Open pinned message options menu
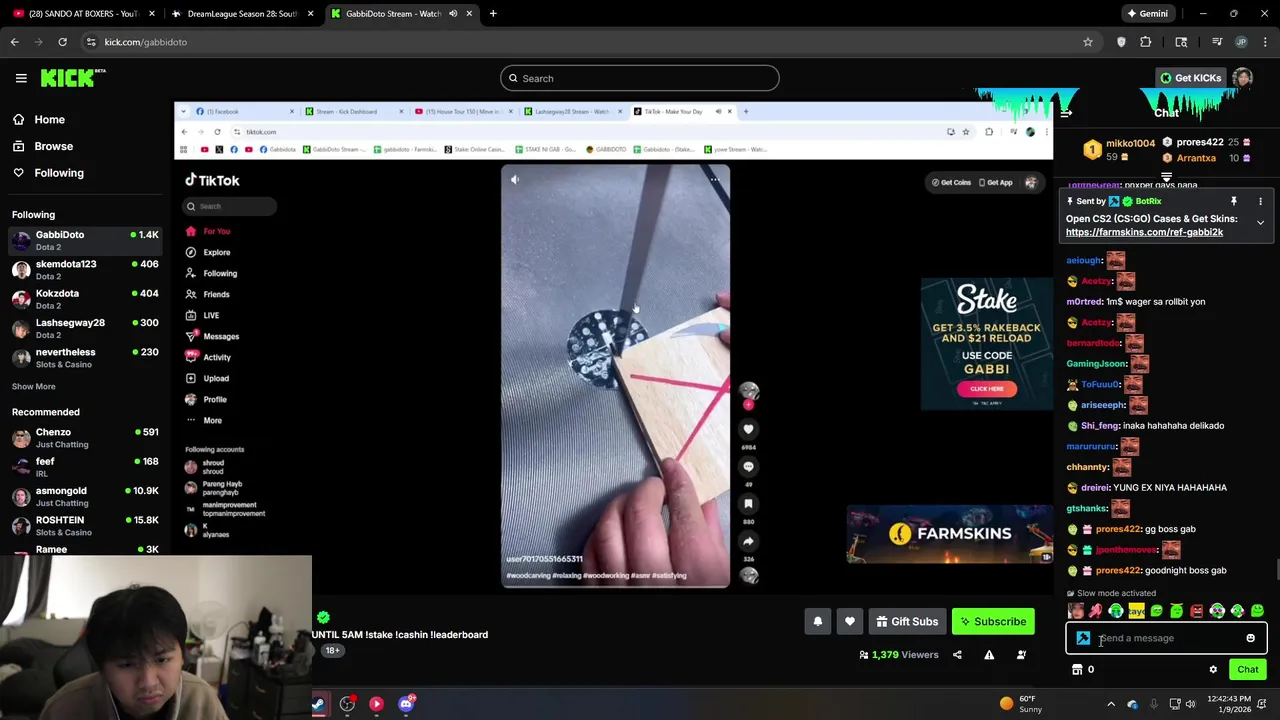This screenshot has width=1280, height=720. [x=1260, y=201]
